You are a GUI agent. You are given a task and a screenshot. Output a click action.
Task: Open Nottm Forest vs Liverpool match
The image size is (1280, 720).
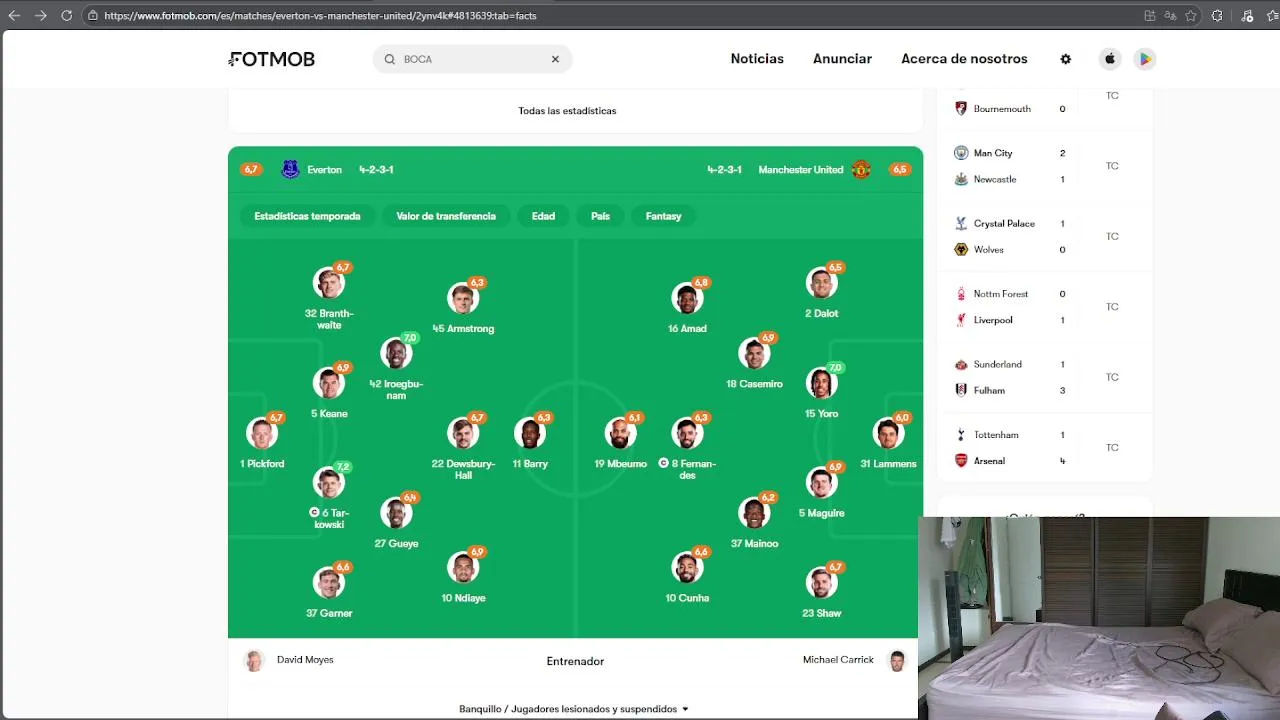[x=1044, y=307]
